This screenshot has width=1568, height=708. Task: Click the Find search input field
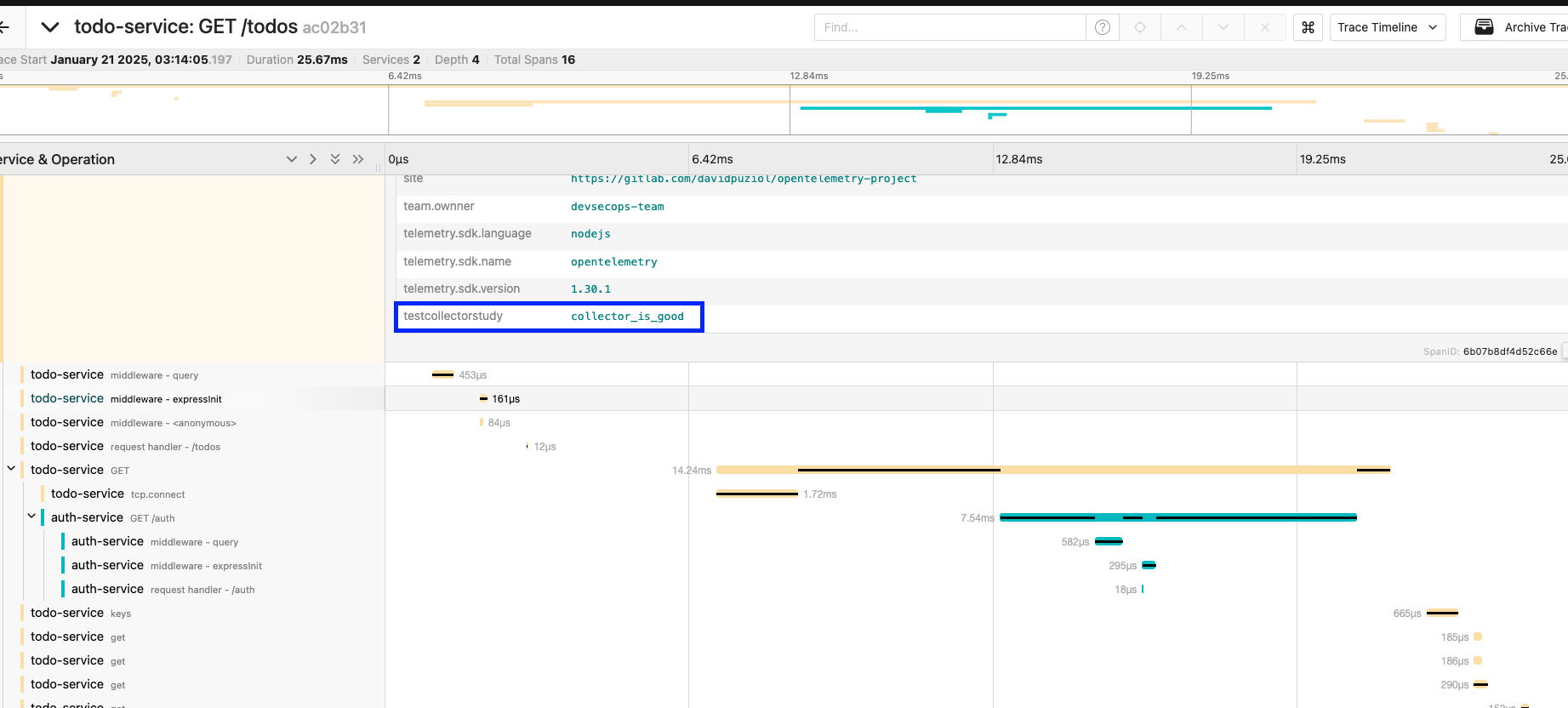coord(949,27)
